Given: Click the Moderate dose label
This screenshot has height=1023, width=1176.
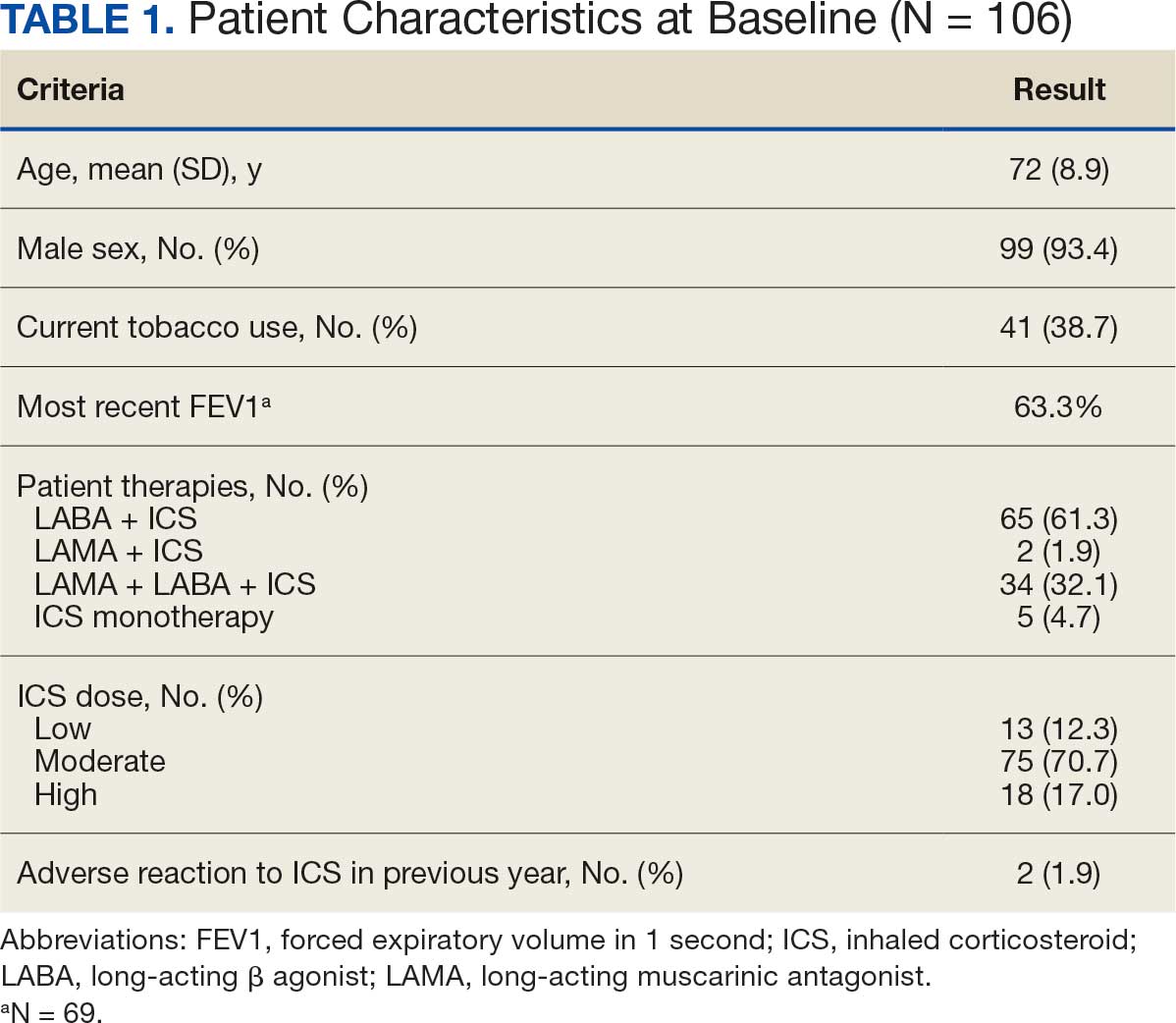Looking at the screenshot, I should [100, 761].
